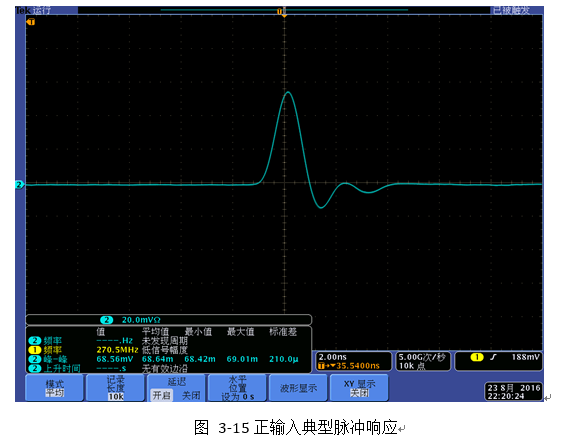The height and width of the screenshot is (438, 561).
Task: Click the channel 1 badge in the 270.5MHz frequency row
Action: coord(35,350)
